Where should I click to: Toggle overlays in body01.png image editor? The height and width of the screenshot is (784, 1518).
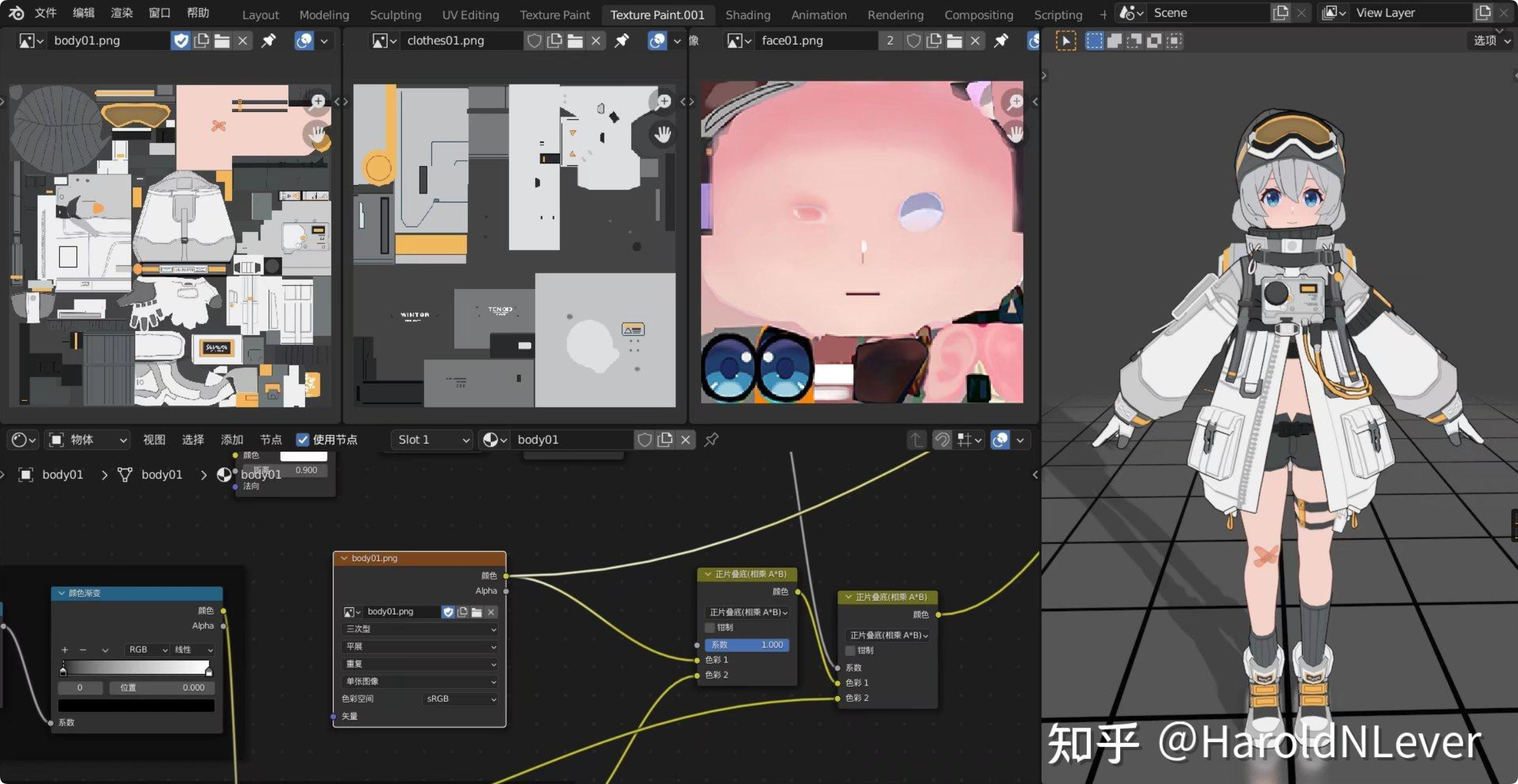(304, 41)
